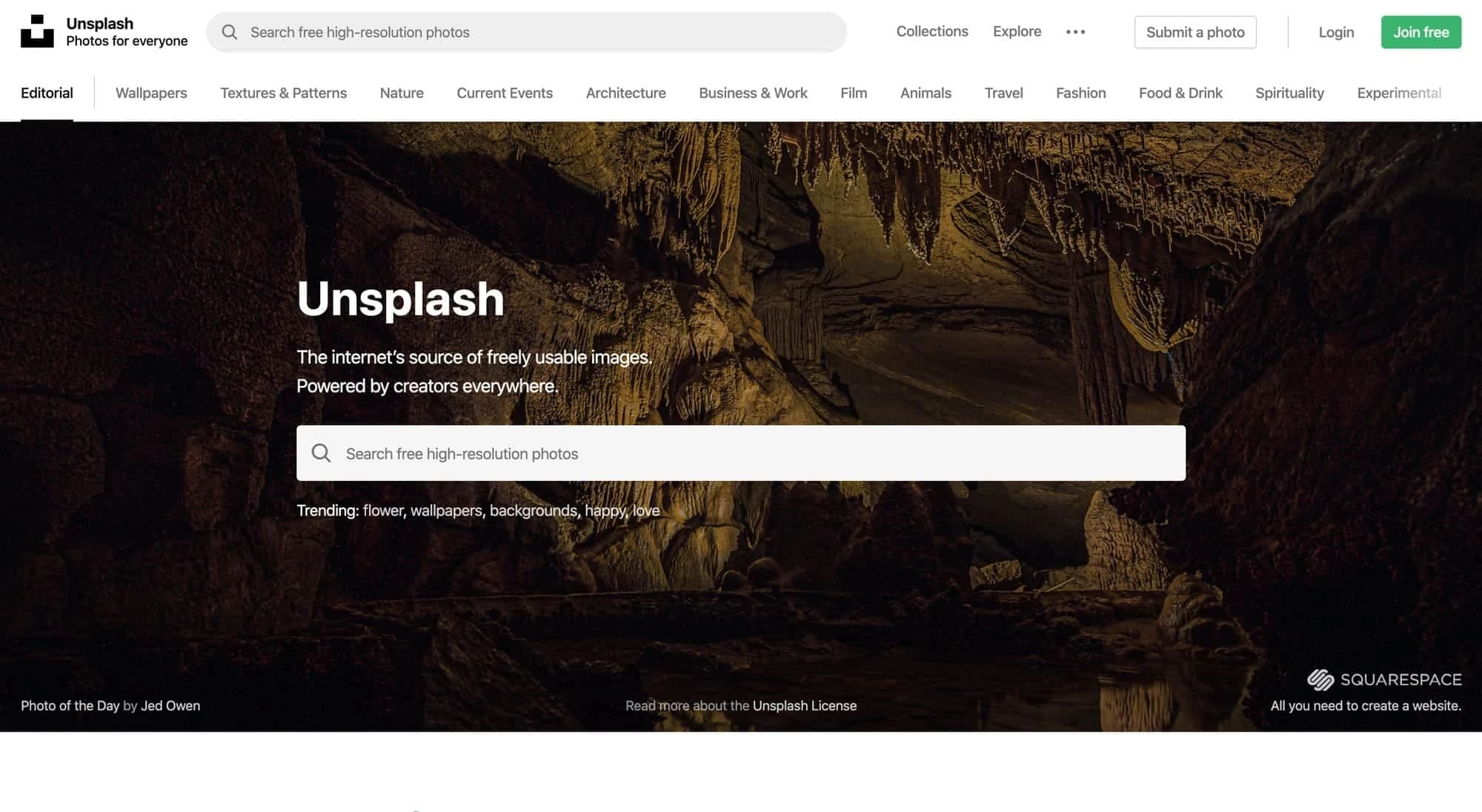Open Jed Owen's photographer profile
The width and height of the screenshot is (1482, 812).
click(x=170, y=705)
